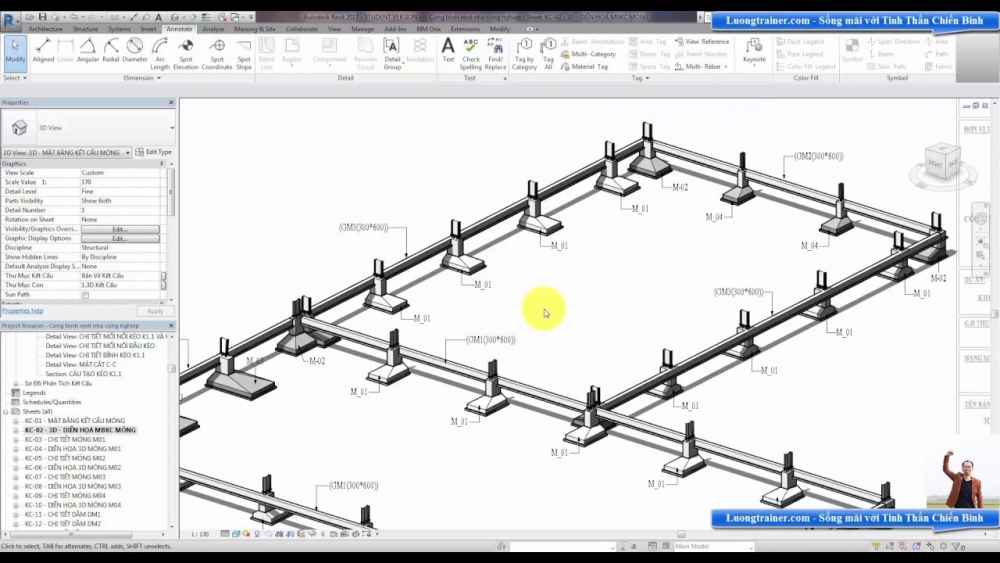Select the Angular dimension tool
Image resolution: width=1000 pixels, height=563 pixels.
(x=88, y=52)
